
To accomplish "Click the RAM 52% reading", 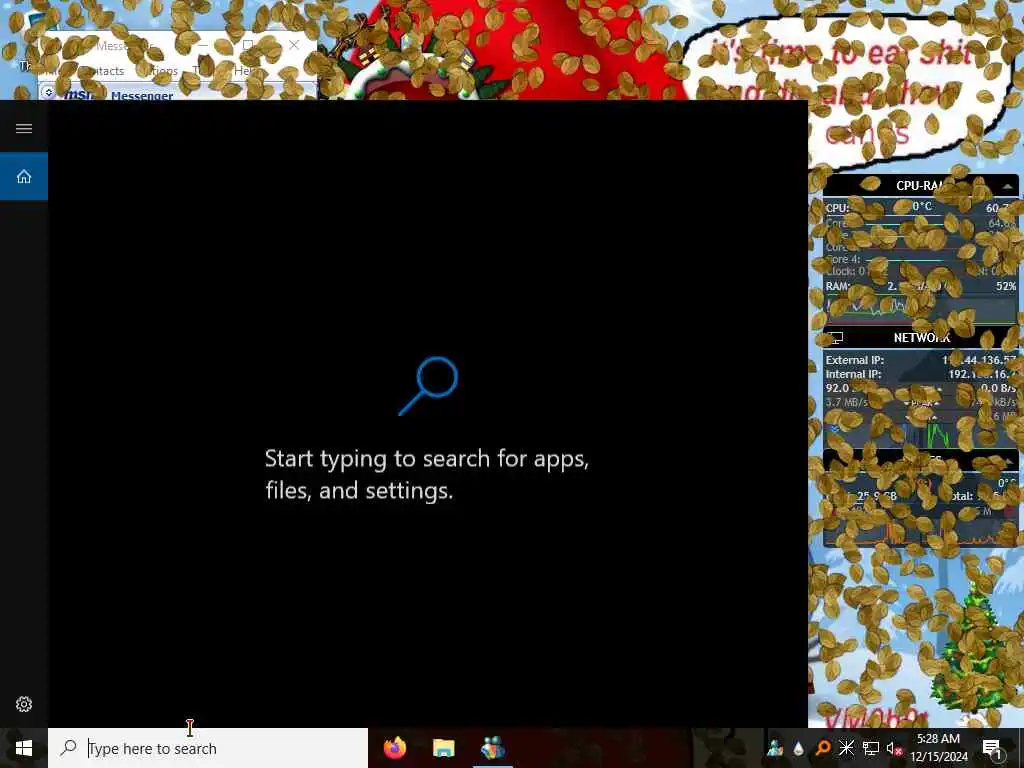I will 1006,286.
